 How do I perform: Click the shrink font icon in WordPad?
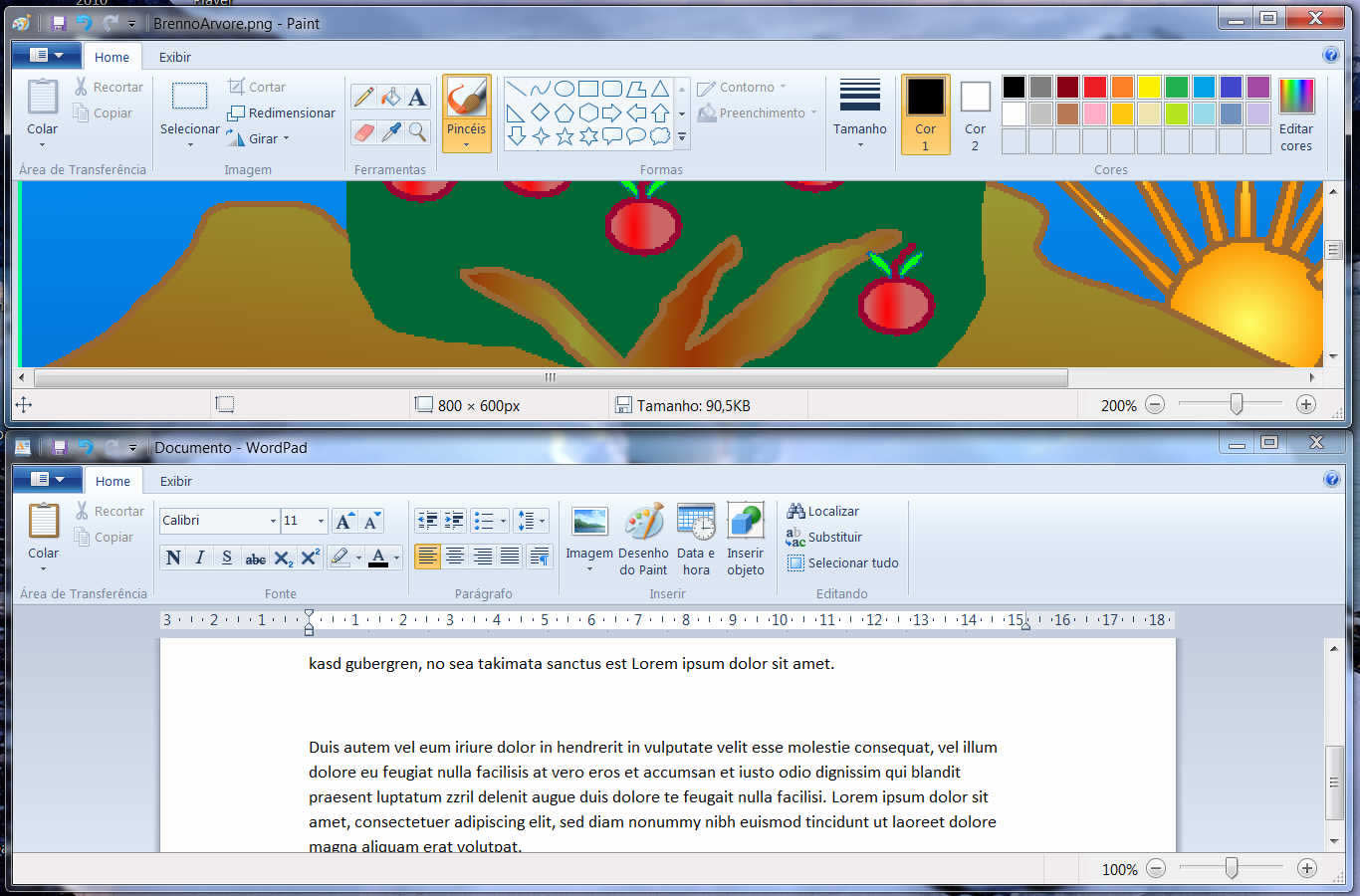point(371,521)
